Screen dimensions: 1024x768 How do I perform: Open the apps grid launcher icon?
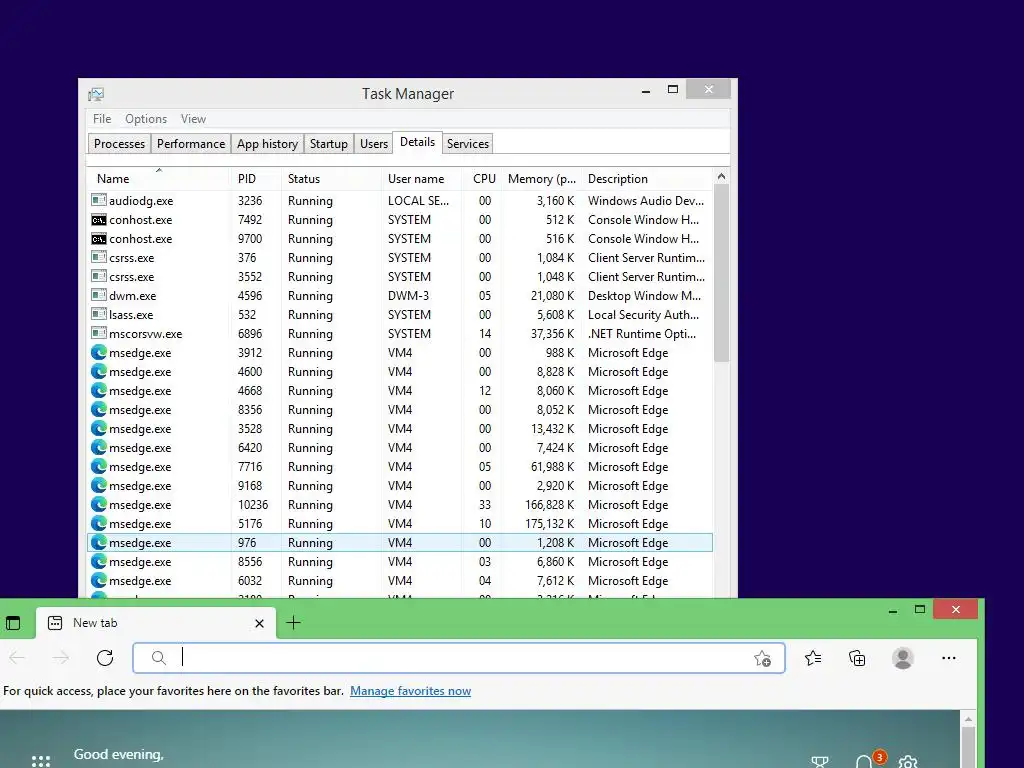(x=40, y=761)
